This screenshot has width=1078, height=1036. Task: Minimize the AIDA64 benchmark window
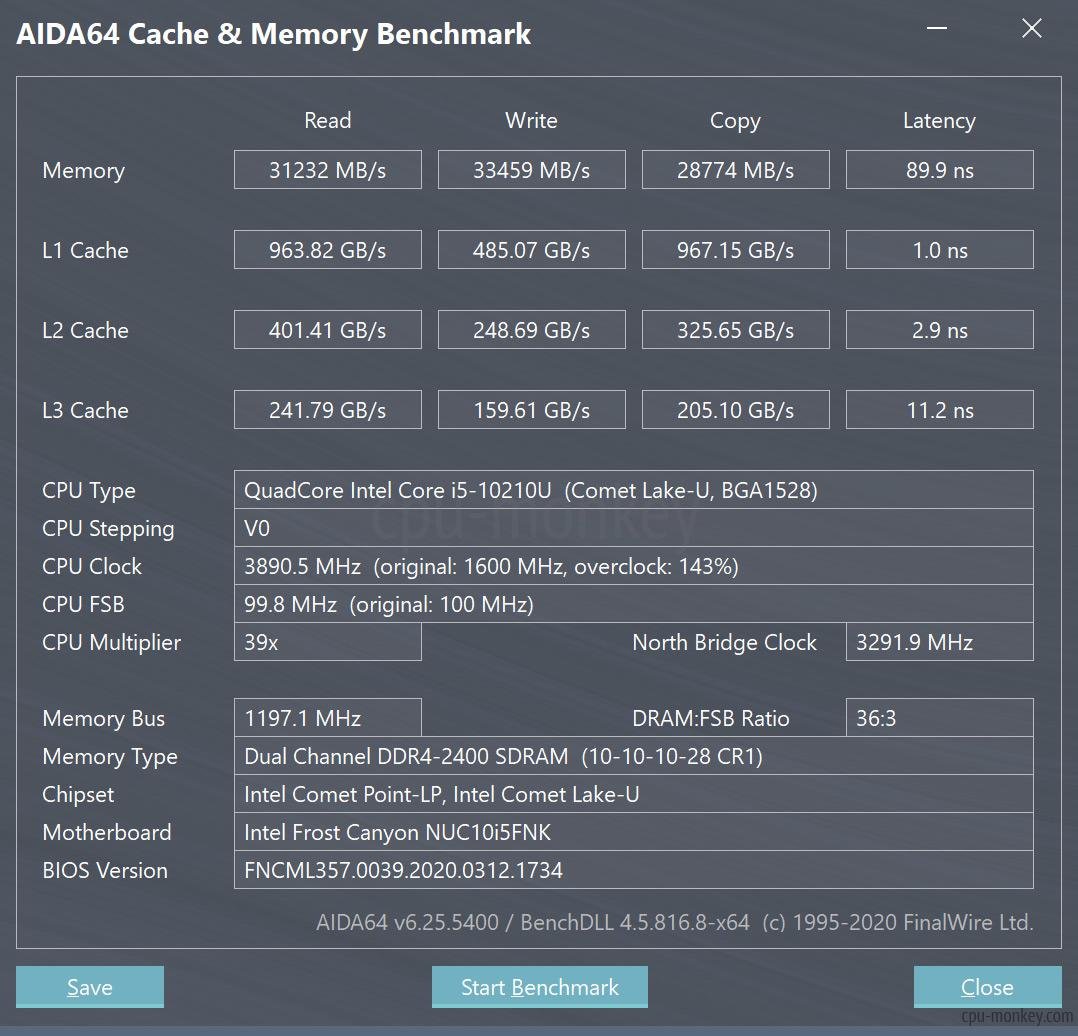tap(937, 28)
